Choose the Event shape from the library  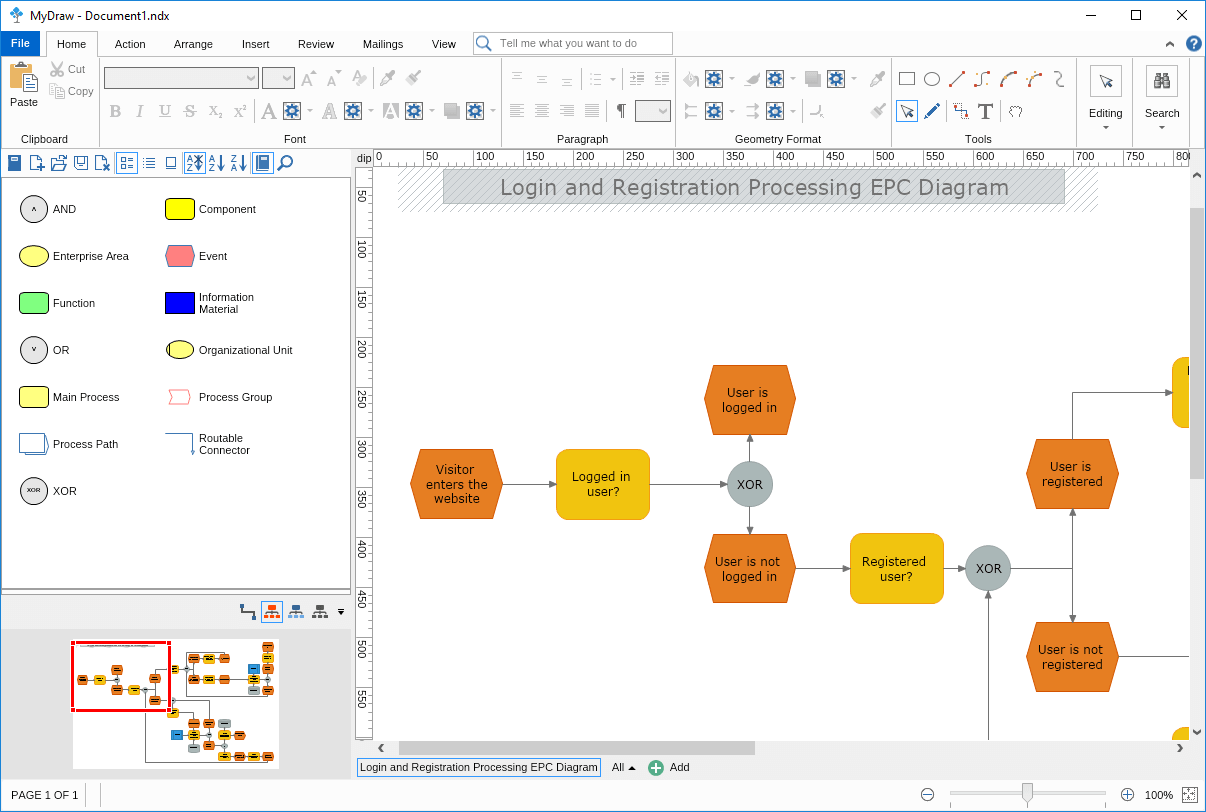click(179, 256)
